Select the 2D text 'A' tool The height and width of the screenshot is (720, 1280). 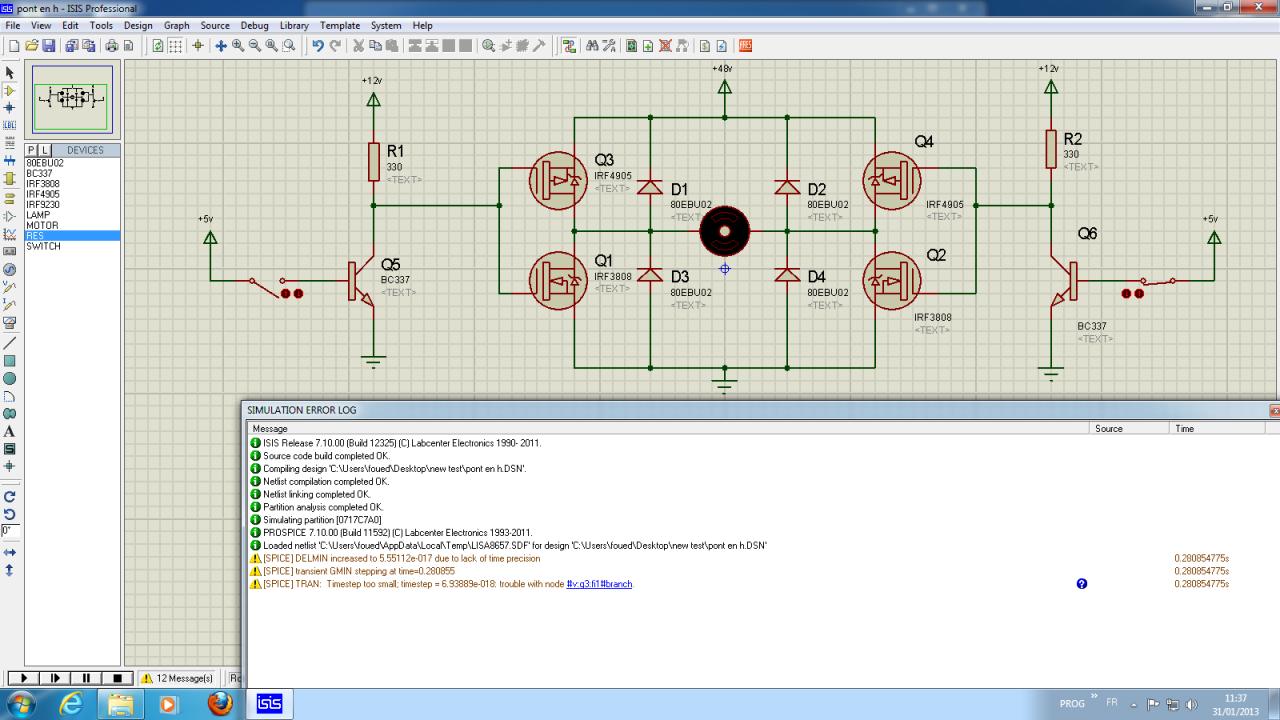coord(10,431)
